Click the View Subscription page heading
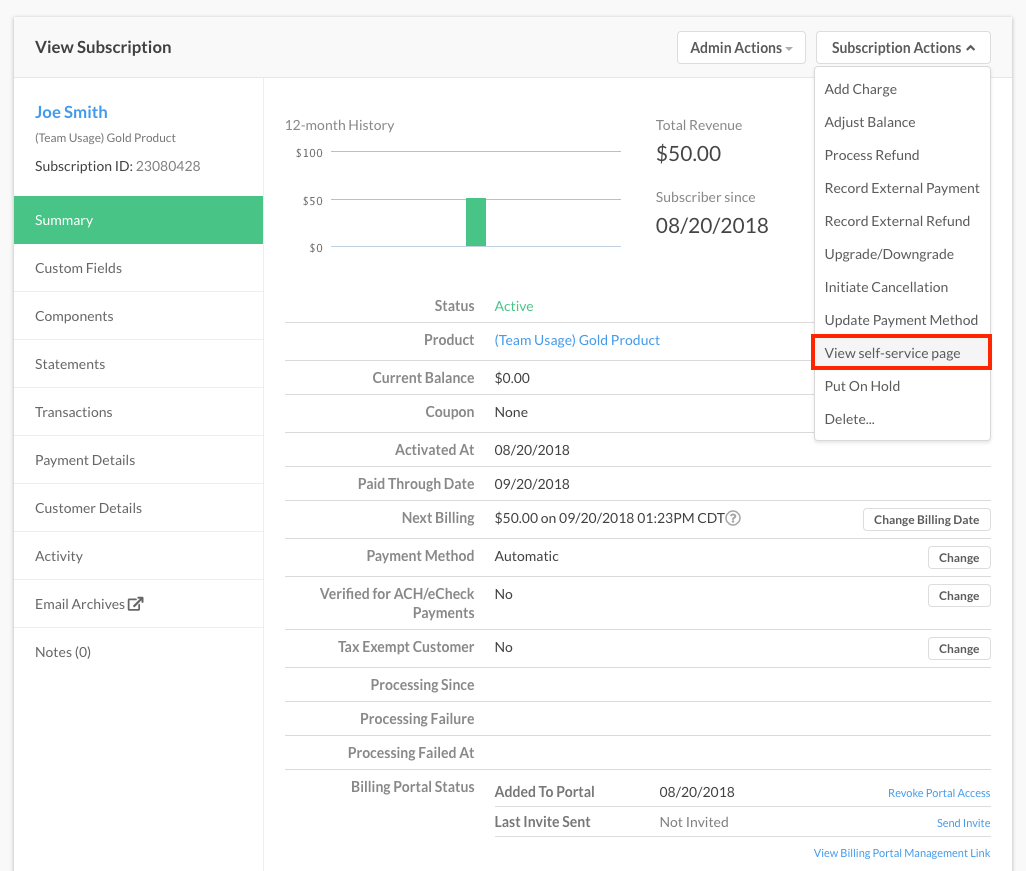Viewport: 1026px width, 871px height. (103, 47)
